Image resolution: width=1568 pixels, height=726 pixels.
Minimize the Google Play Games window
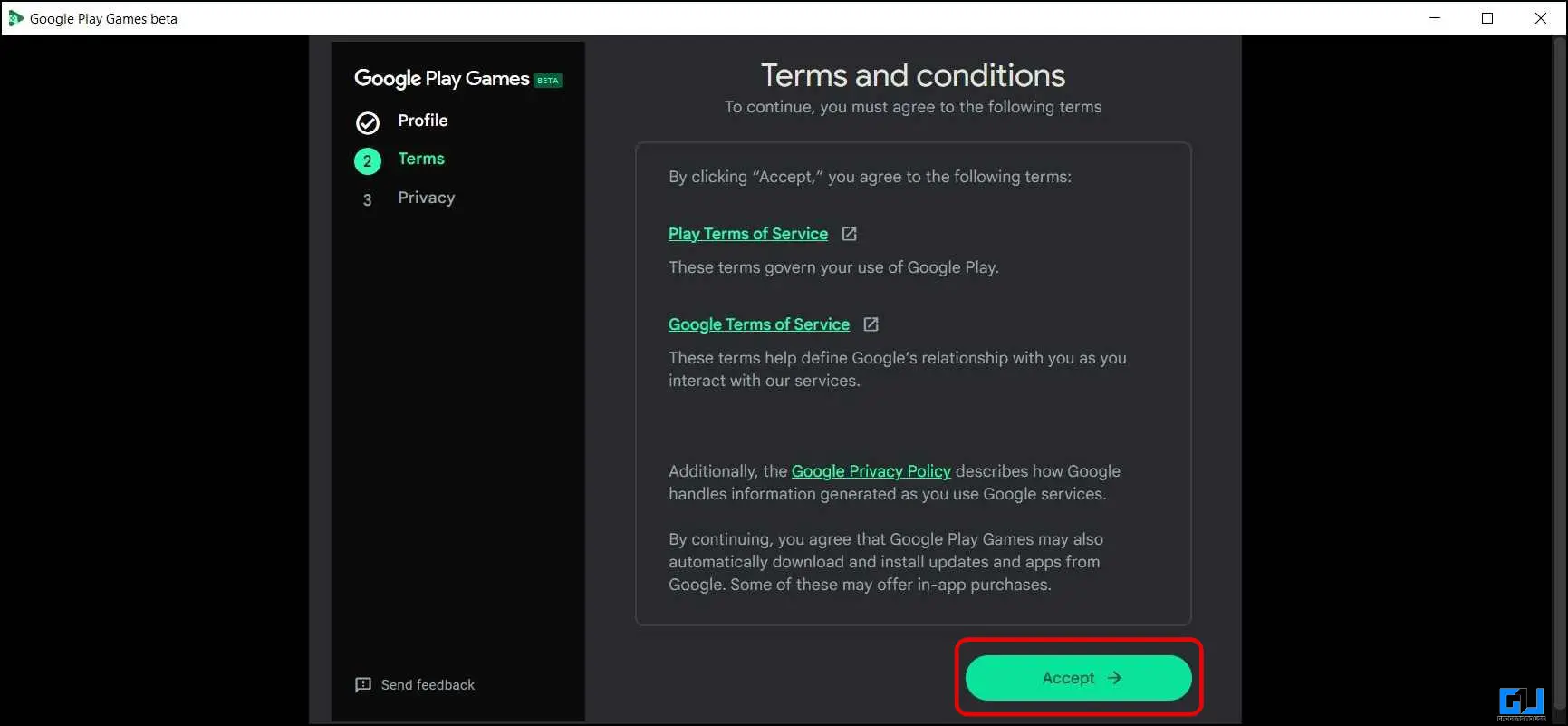[x=1435, y=18]
